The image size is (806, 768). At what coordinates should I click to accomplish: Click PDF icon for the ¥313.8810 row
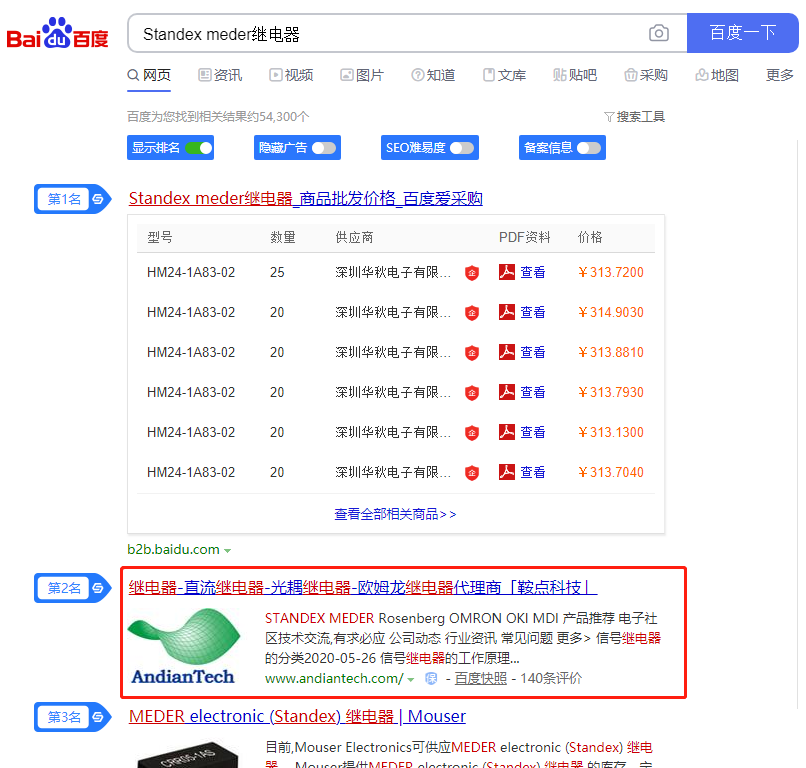tap(507, 352)
